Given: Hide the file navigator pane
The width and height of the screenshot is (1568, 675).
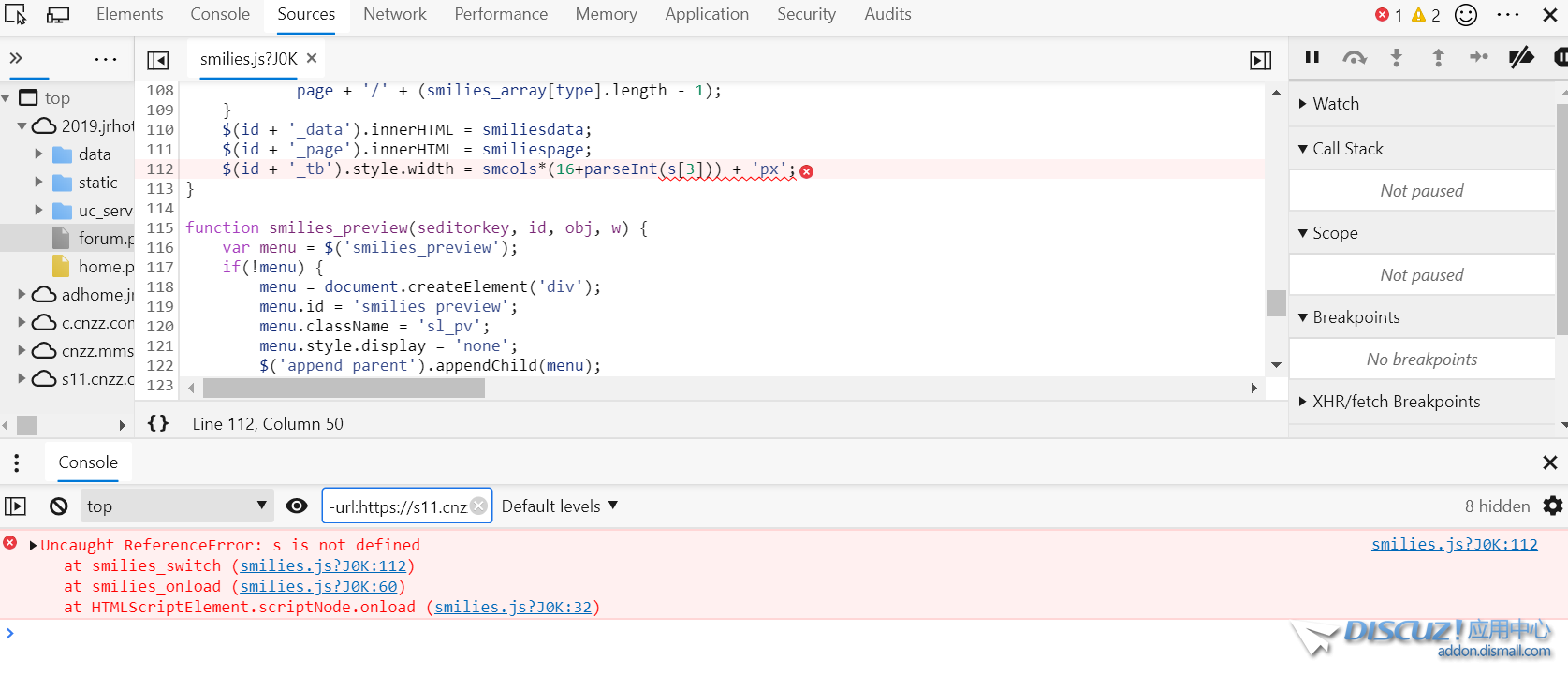Looking at the screenshot, I should (x=158, y=61).
